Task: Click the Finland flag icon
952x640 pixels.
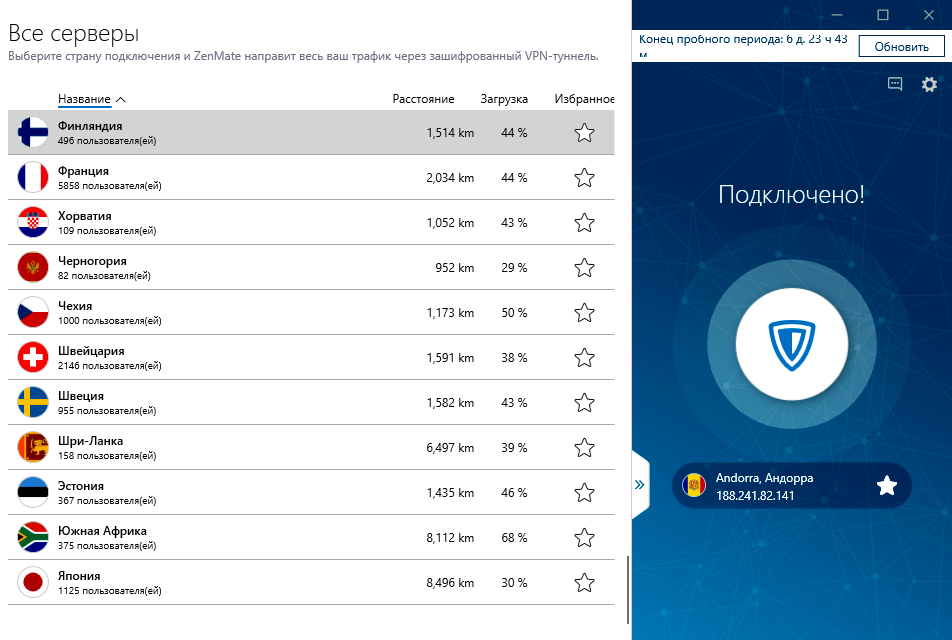Action: [33, 132]
